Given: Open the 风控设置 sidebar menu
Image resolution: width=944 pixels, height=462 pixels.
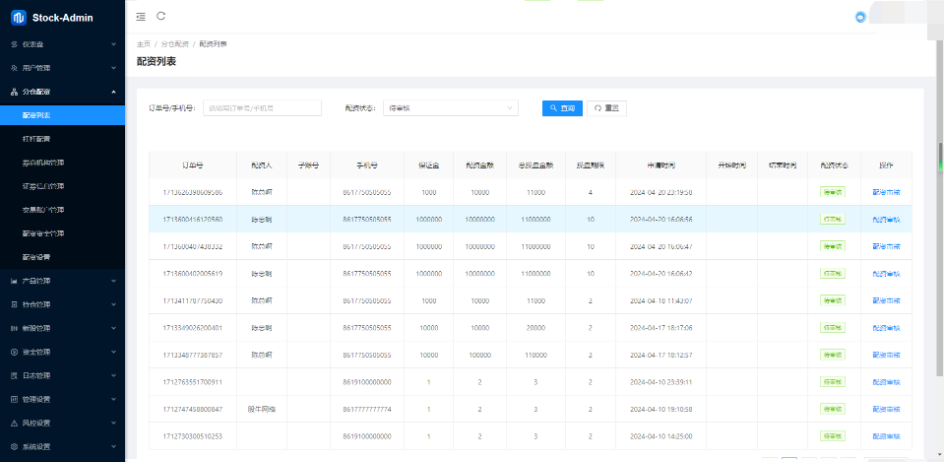Looking at the screenshot, I should coord(63,423).
